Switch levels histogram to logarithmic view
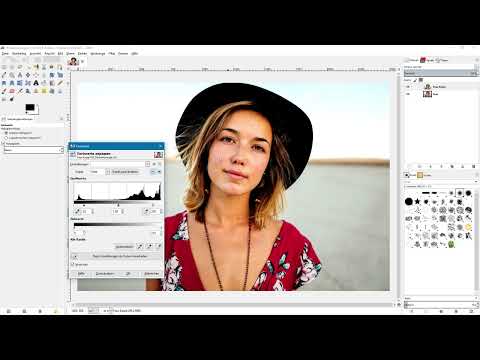Image resolution: width=480 pixels, height=360 pixels. tap(159, 172)
